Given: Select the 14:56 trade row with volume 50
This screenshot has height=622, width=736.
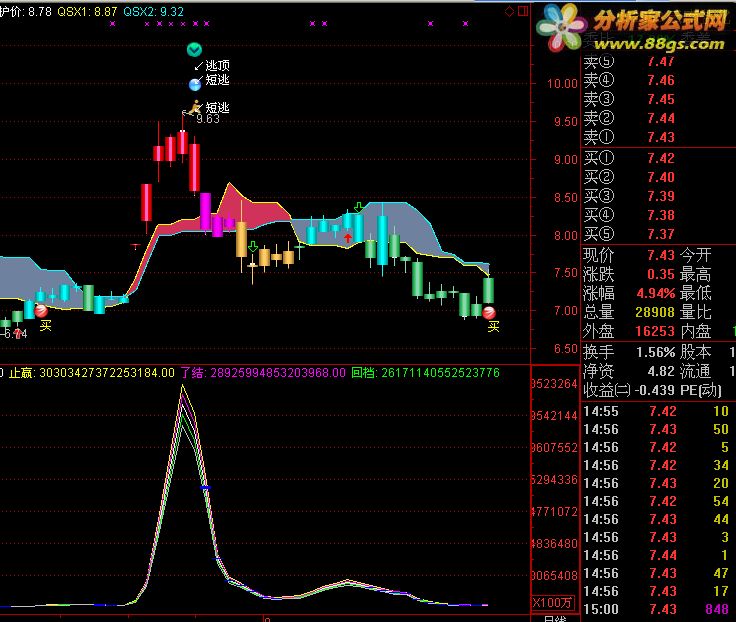Looking at the screenshot, I should (657, 429).
